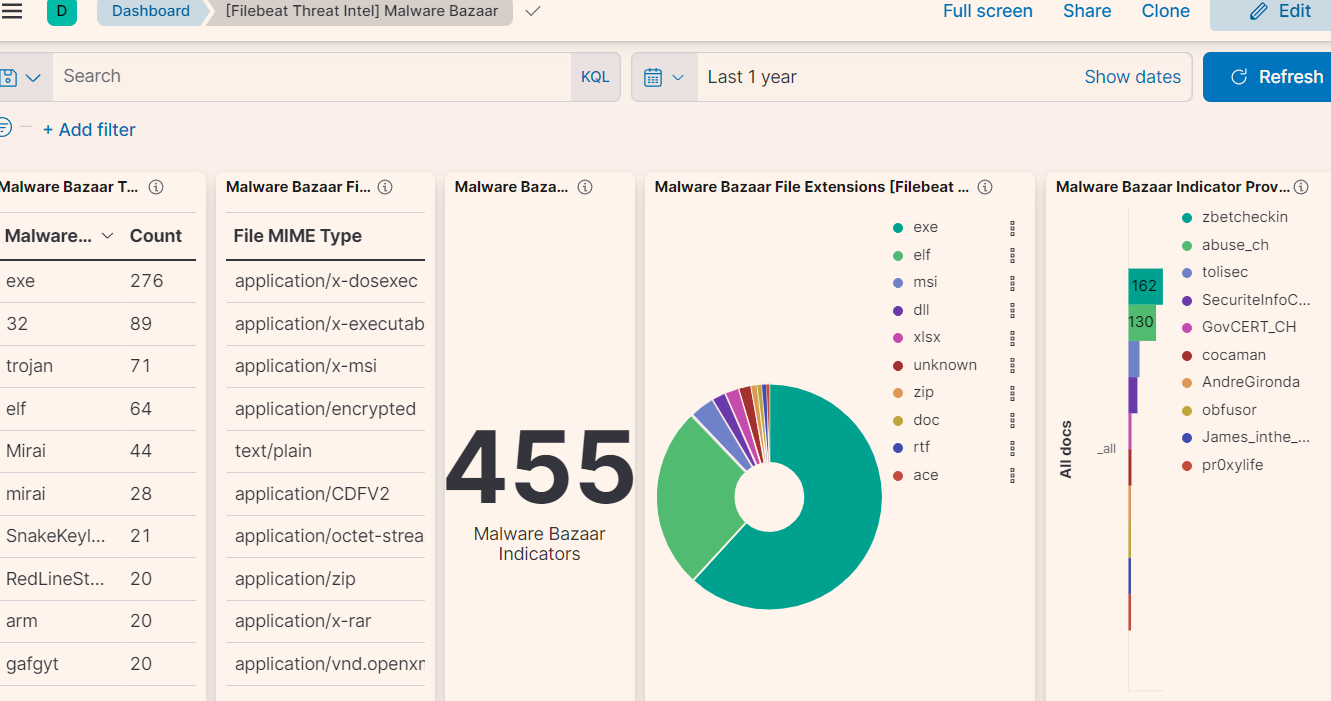
Task: Click info icon on Indicator Provider panel
Action: (x=1300, y=187)
